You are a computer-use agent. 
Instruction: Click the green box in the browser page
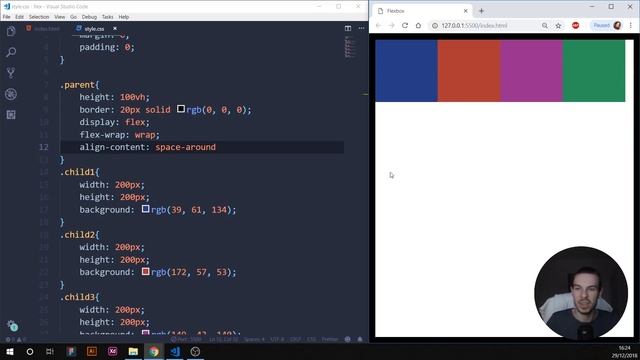(x=594, y=71)
